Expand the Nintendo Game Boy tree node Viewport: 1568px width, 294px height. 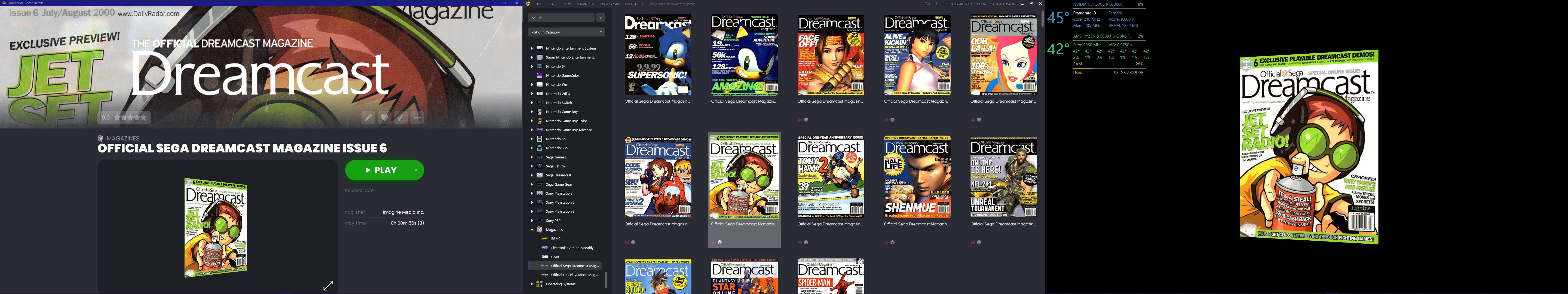532,112
